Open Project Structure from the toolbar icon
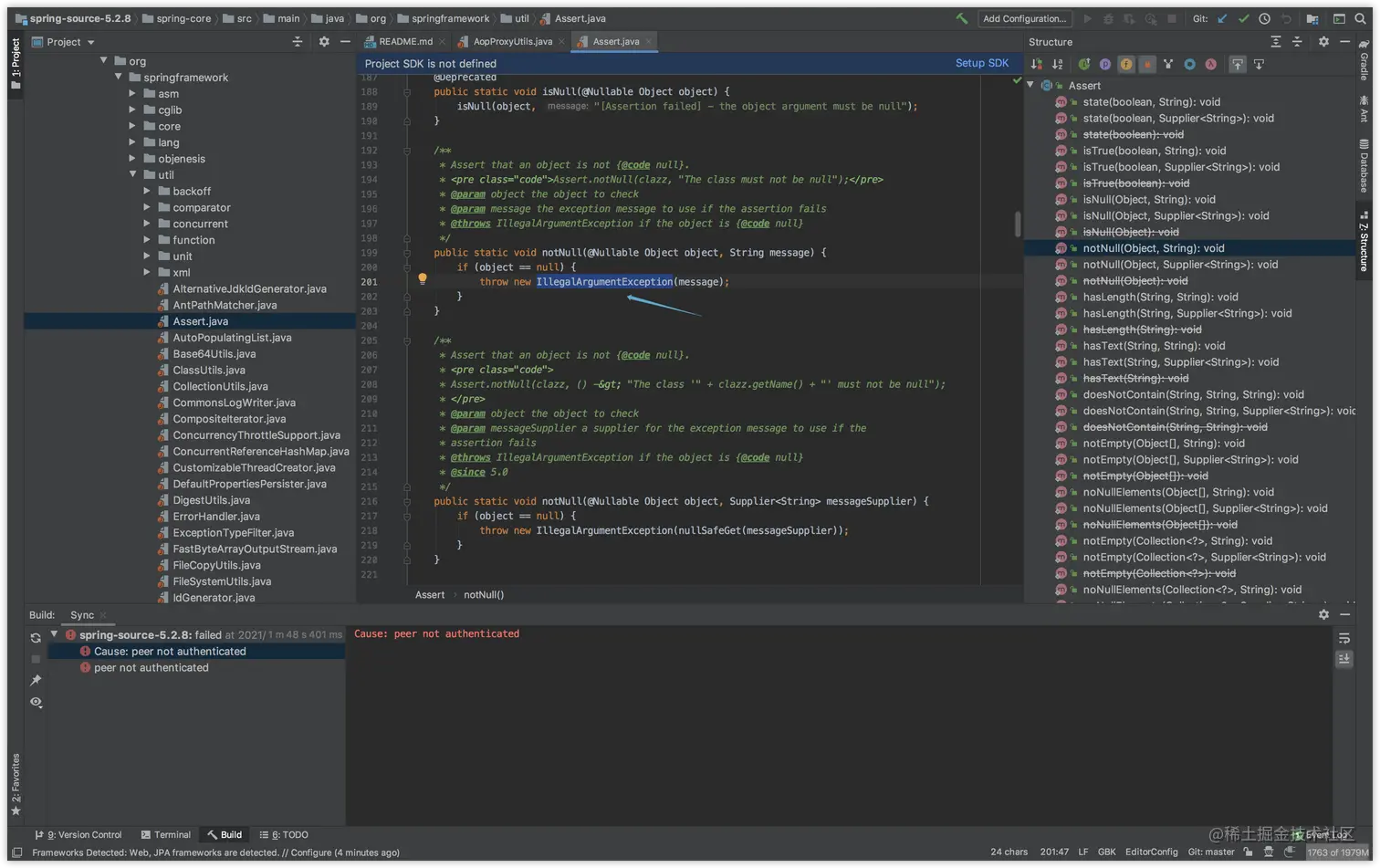 pos(1312,18)
